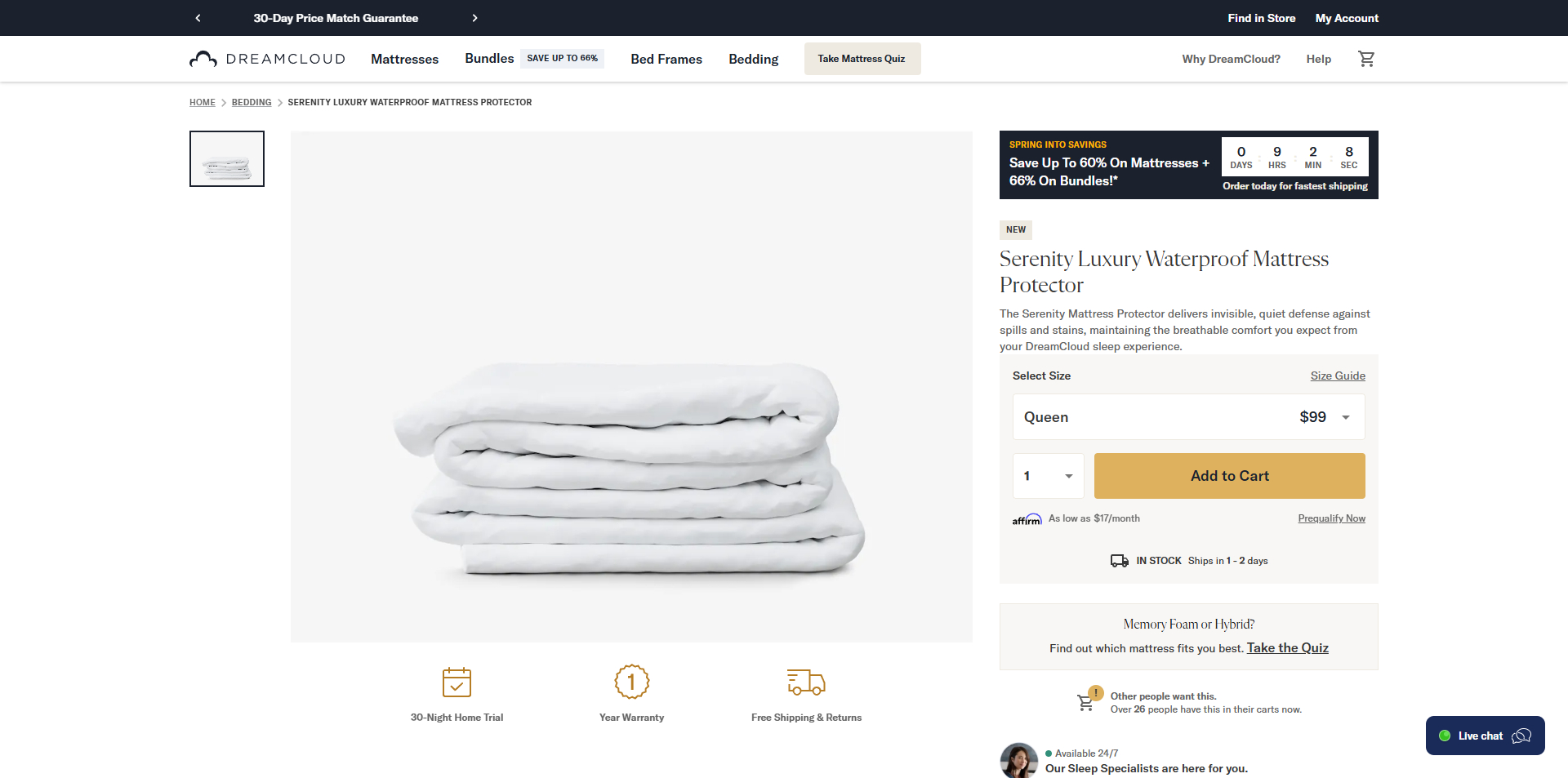
Task: Expand the Bundles menu with SAVE UP TO 66%
Action: tap(488, 58)
